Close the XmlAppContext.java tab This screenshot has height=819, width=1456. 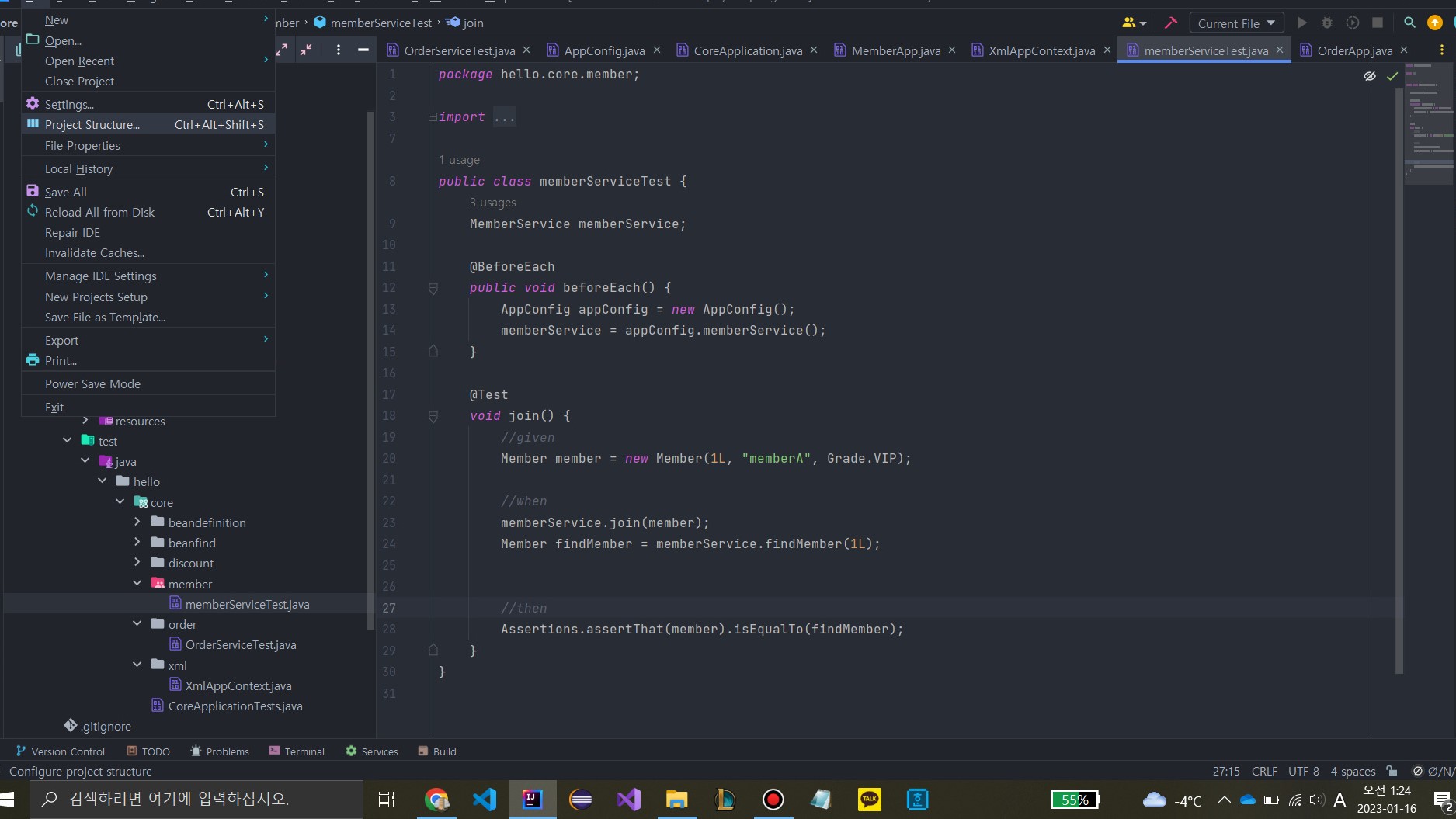click(1107, 50)
